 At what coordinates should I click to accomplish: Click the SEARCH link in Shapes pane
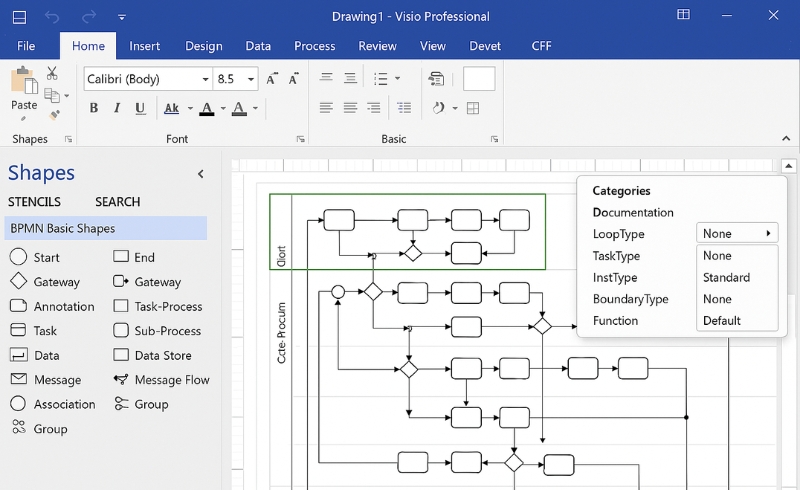click(x=117, y=202)
